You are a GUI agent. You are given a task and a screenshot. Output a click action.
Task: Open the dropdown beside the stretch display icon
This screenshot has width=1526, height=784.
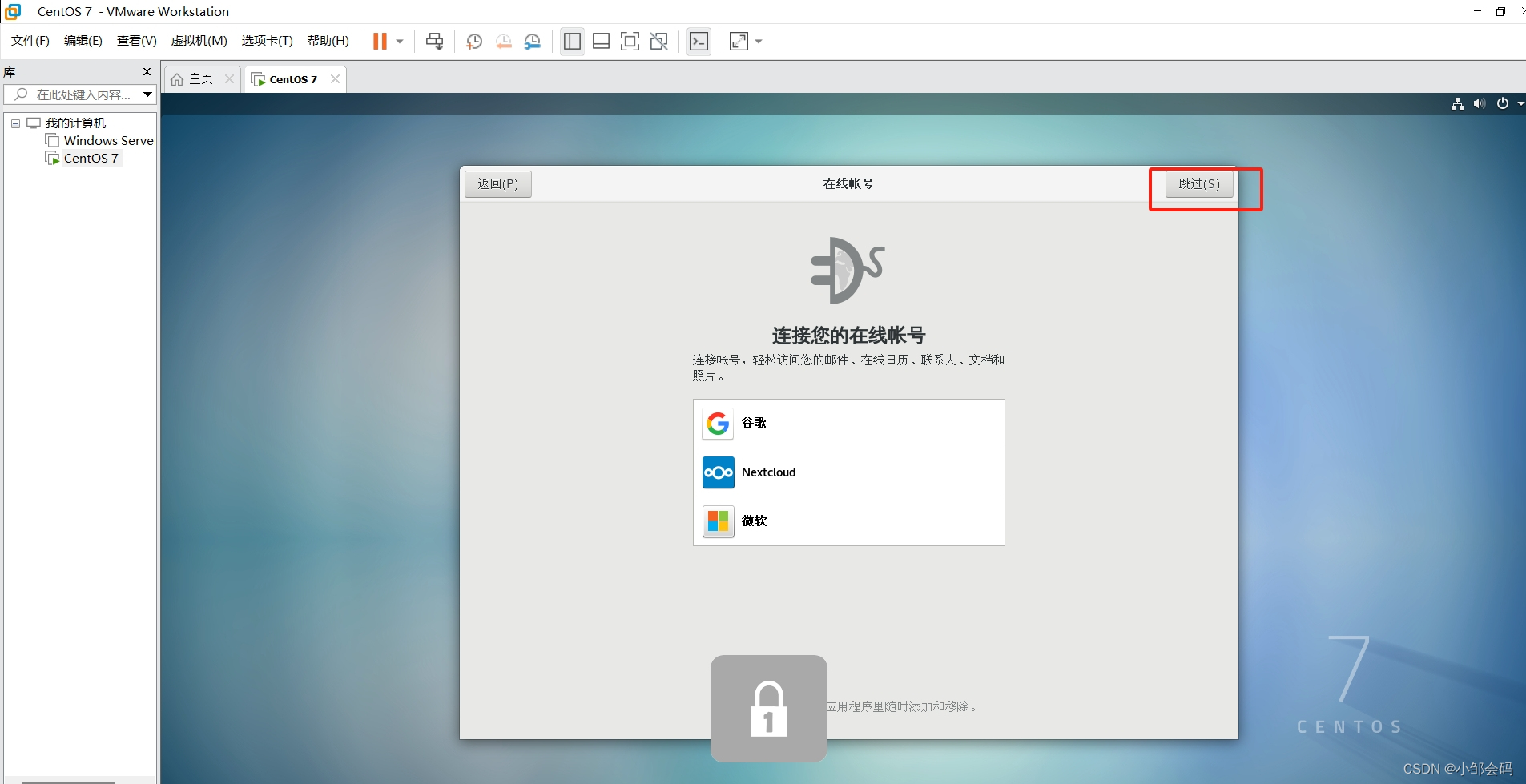(x=759, y=42)
